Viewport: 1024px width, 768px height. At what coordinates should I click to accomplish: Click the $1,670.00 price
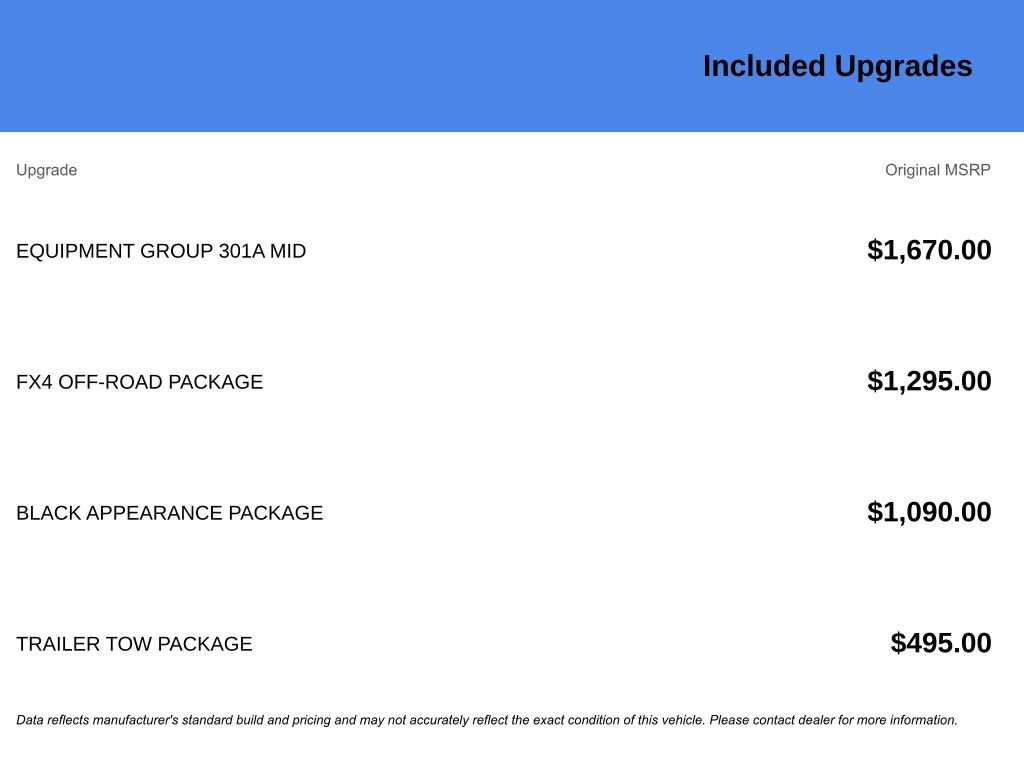[x=929, y=250]
